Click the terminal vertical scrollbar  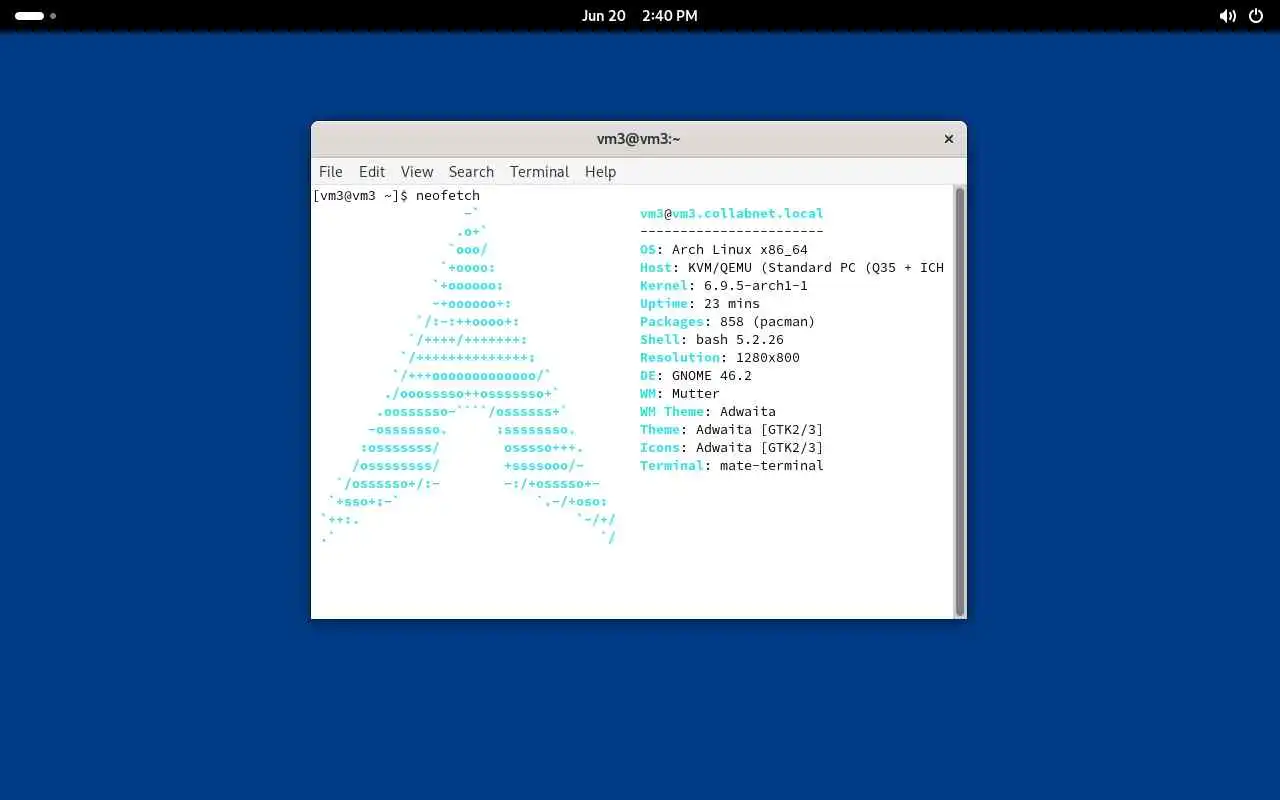960,400
